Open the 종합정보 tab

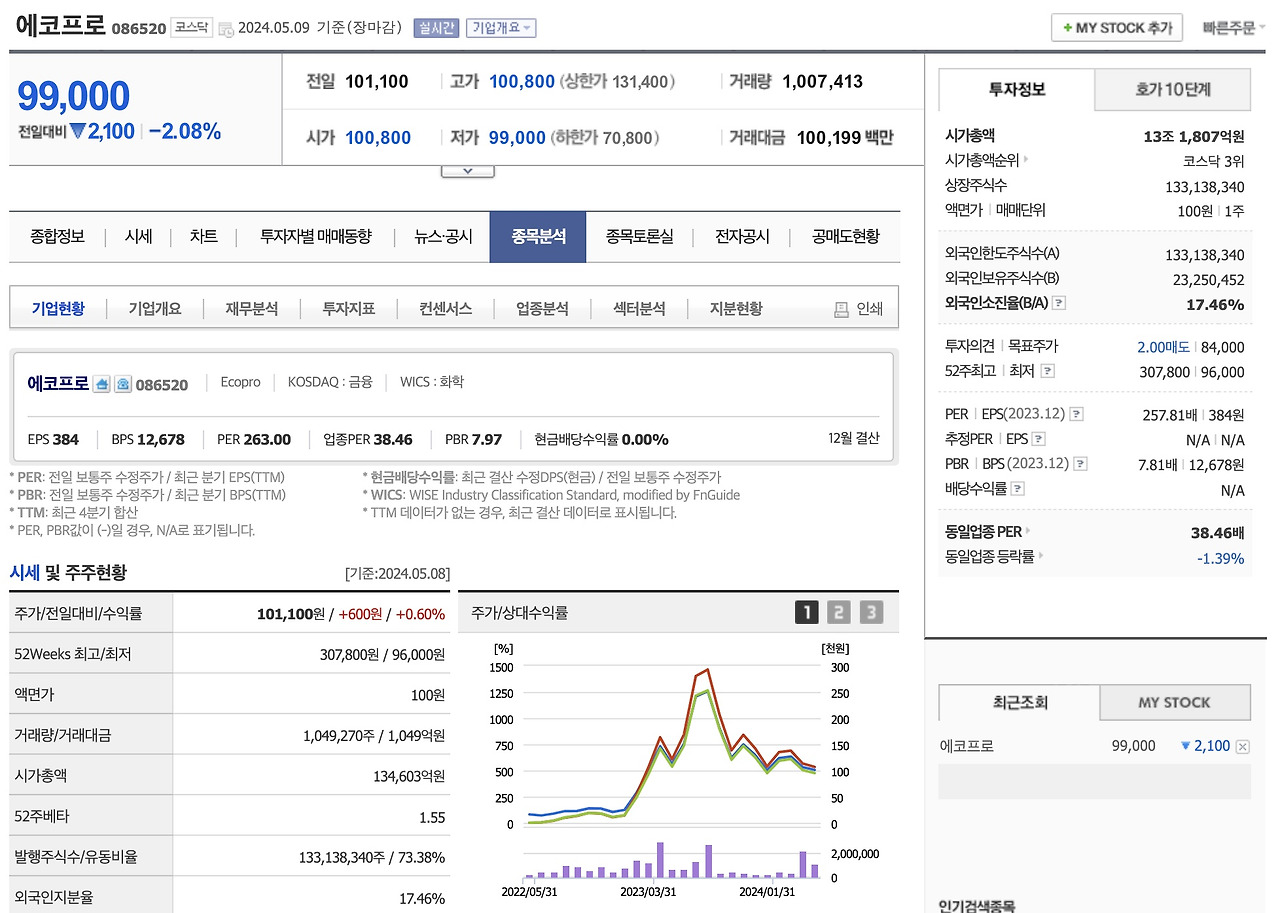tap(57, 237)
